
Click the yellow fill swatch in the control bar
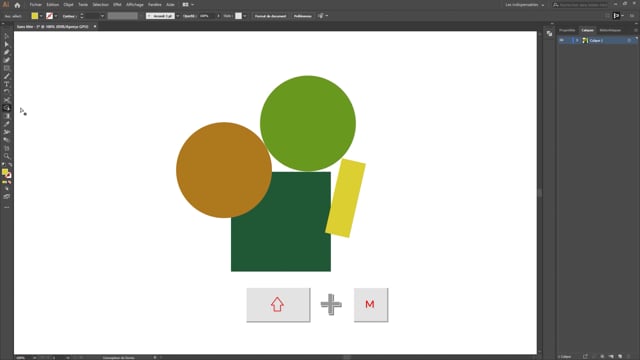[35, 16]
